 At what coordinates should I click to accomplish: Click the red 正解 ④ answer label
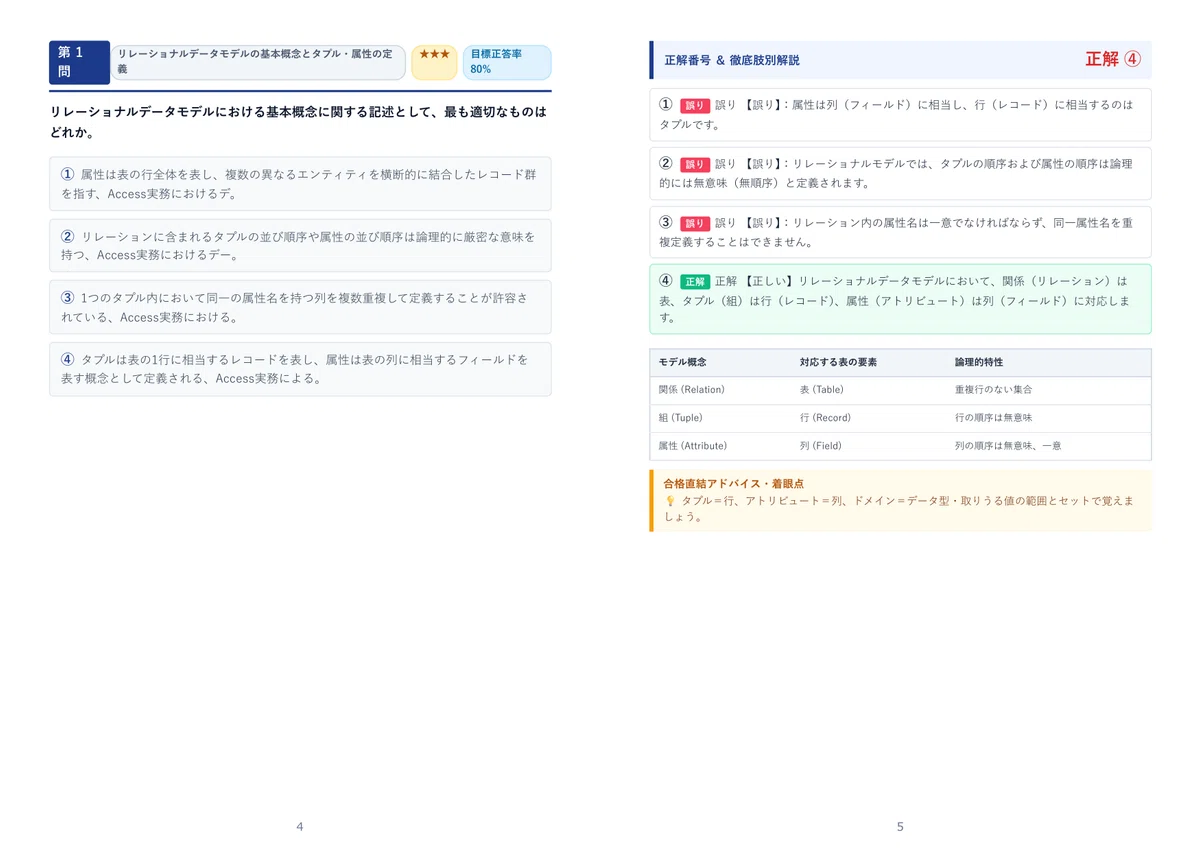[1112, 59]
